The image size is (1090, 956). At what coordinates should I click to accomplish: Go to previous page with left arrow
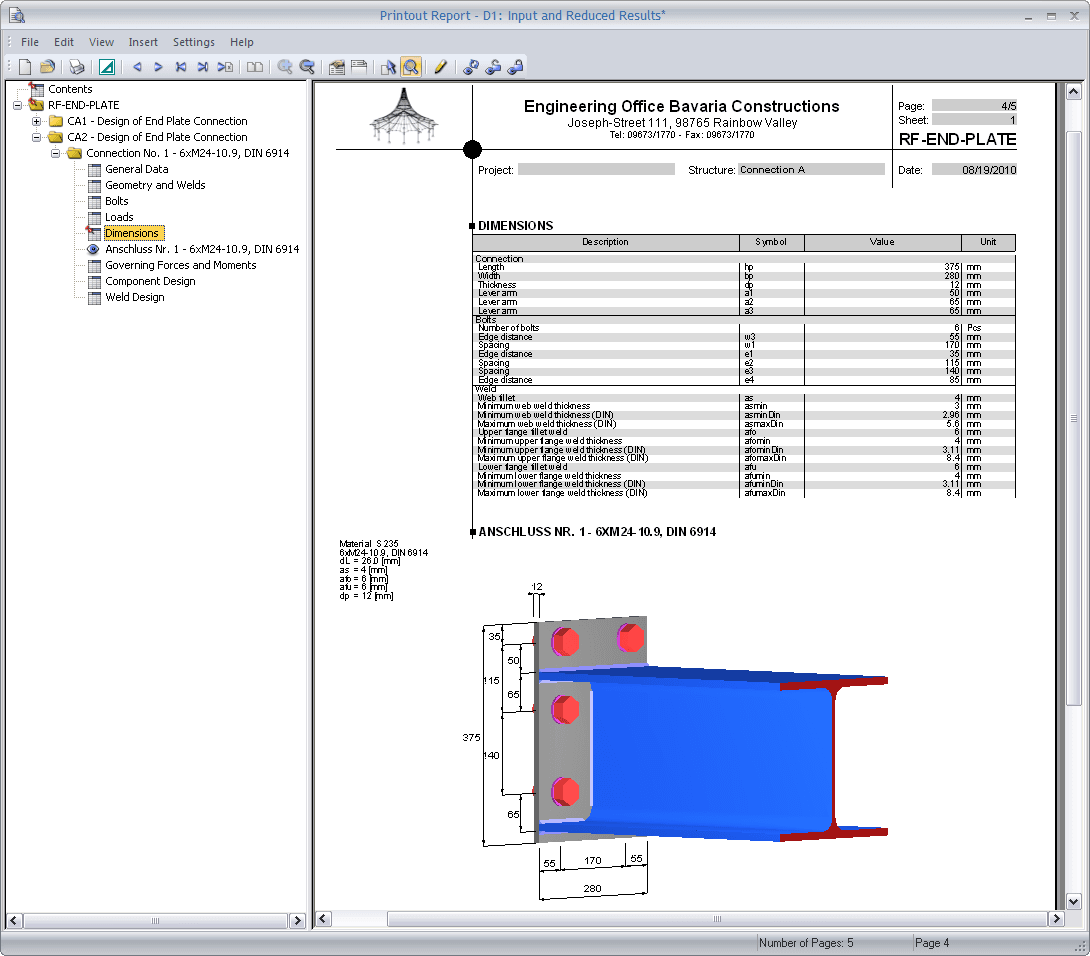138,67
